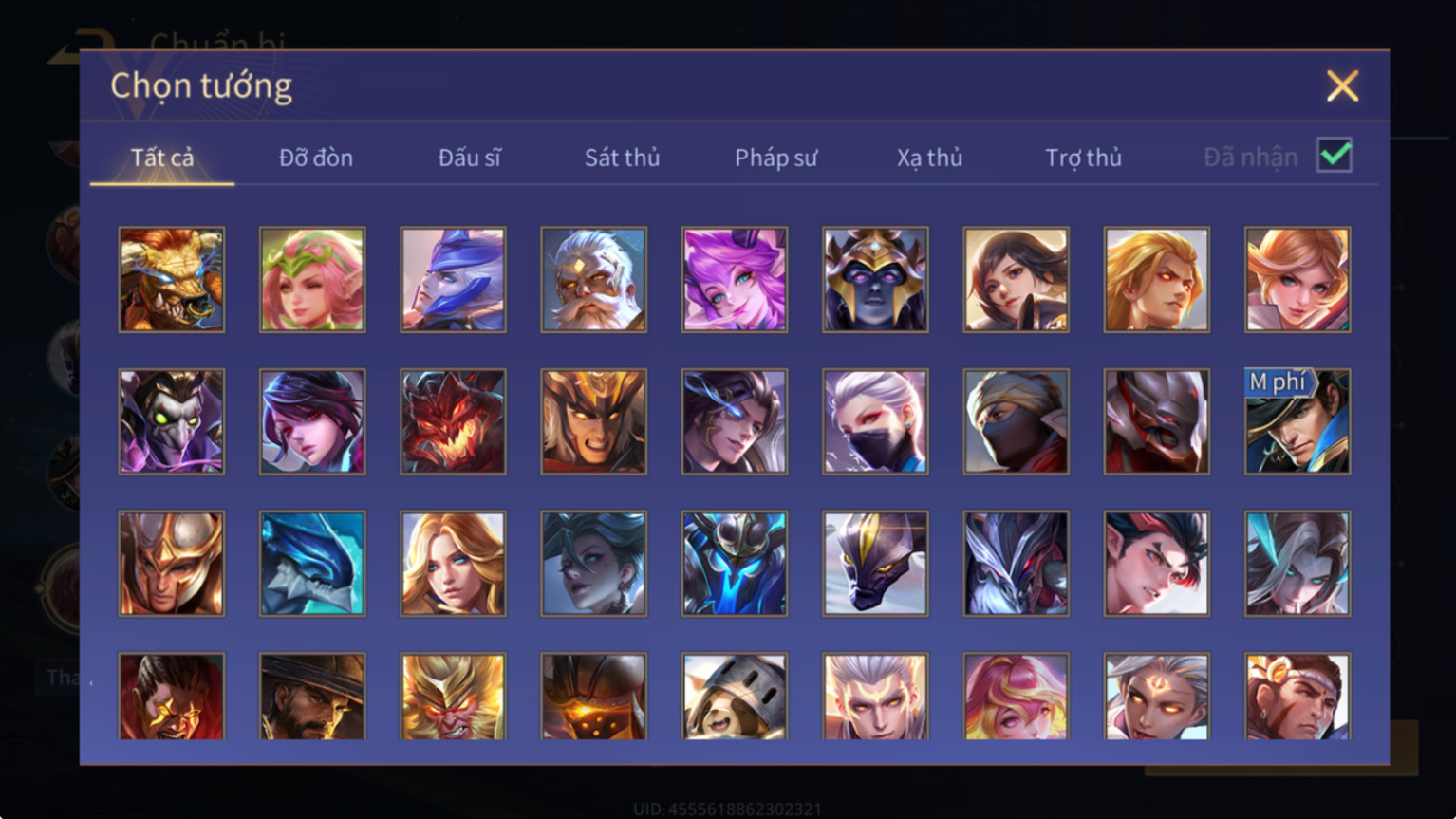Close the "Chọn tướng" dialog
This screenshot has width=1456, height=819.
[x=1342, y=86]
